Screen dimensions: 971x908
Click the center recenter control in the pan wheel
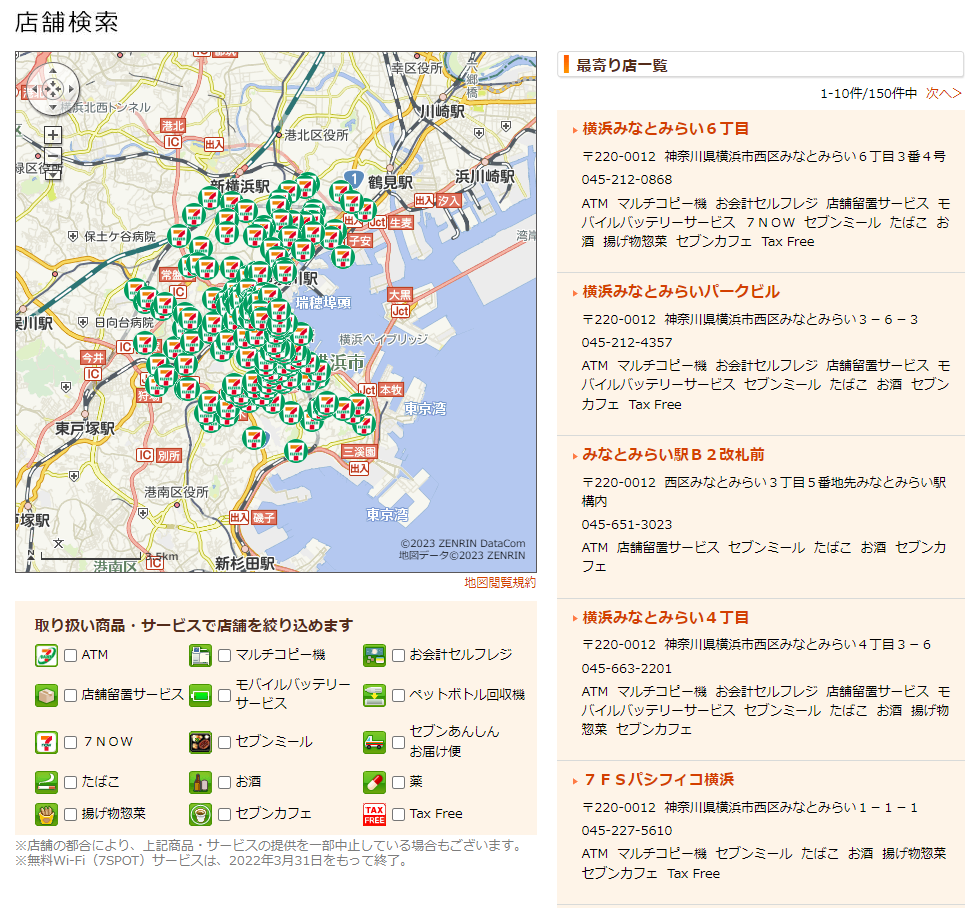pyautogui.click(x=53, y=90)
